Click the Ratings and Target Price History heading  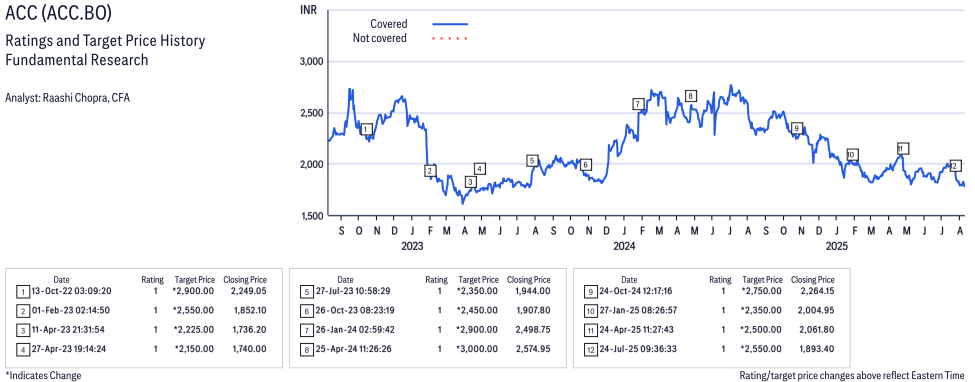pos(105,42)
